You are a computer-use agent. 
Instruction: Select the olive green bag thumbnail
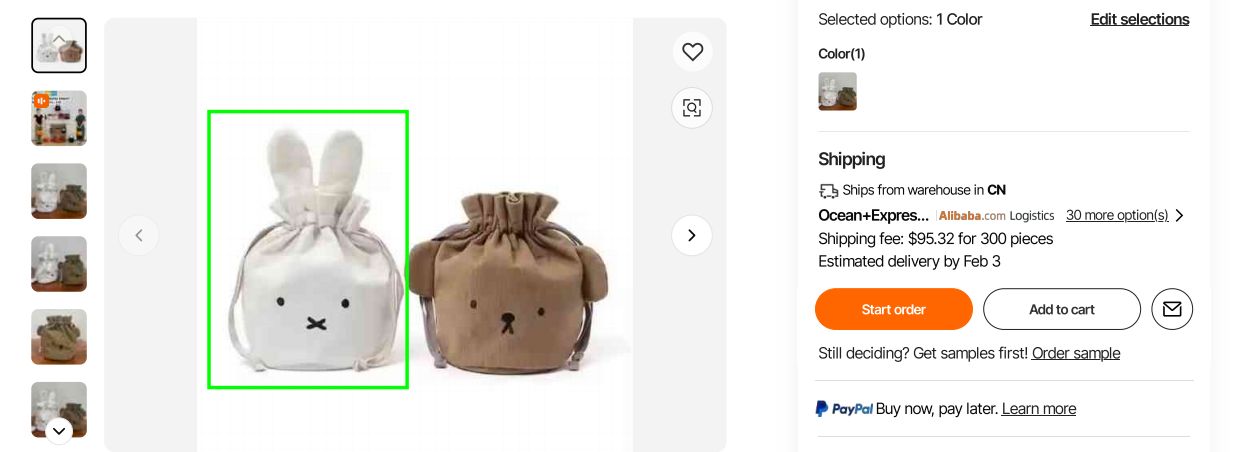tap(59, 336)
